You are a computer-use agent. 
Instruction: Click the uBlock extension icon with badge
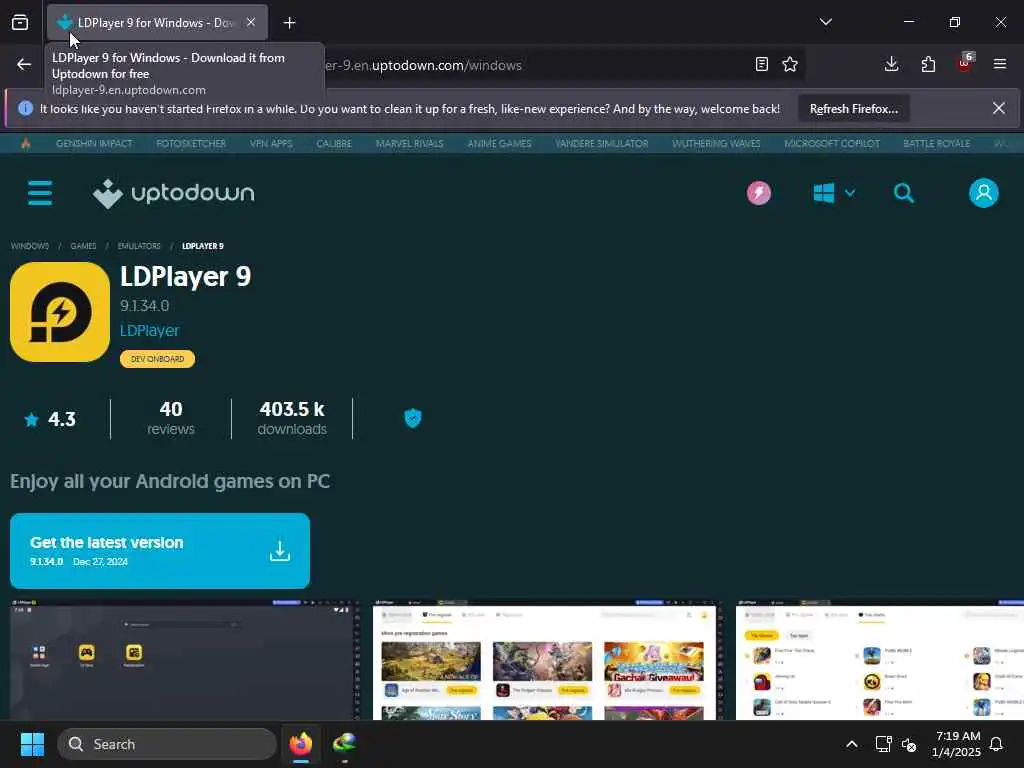[x=965, y=63]
